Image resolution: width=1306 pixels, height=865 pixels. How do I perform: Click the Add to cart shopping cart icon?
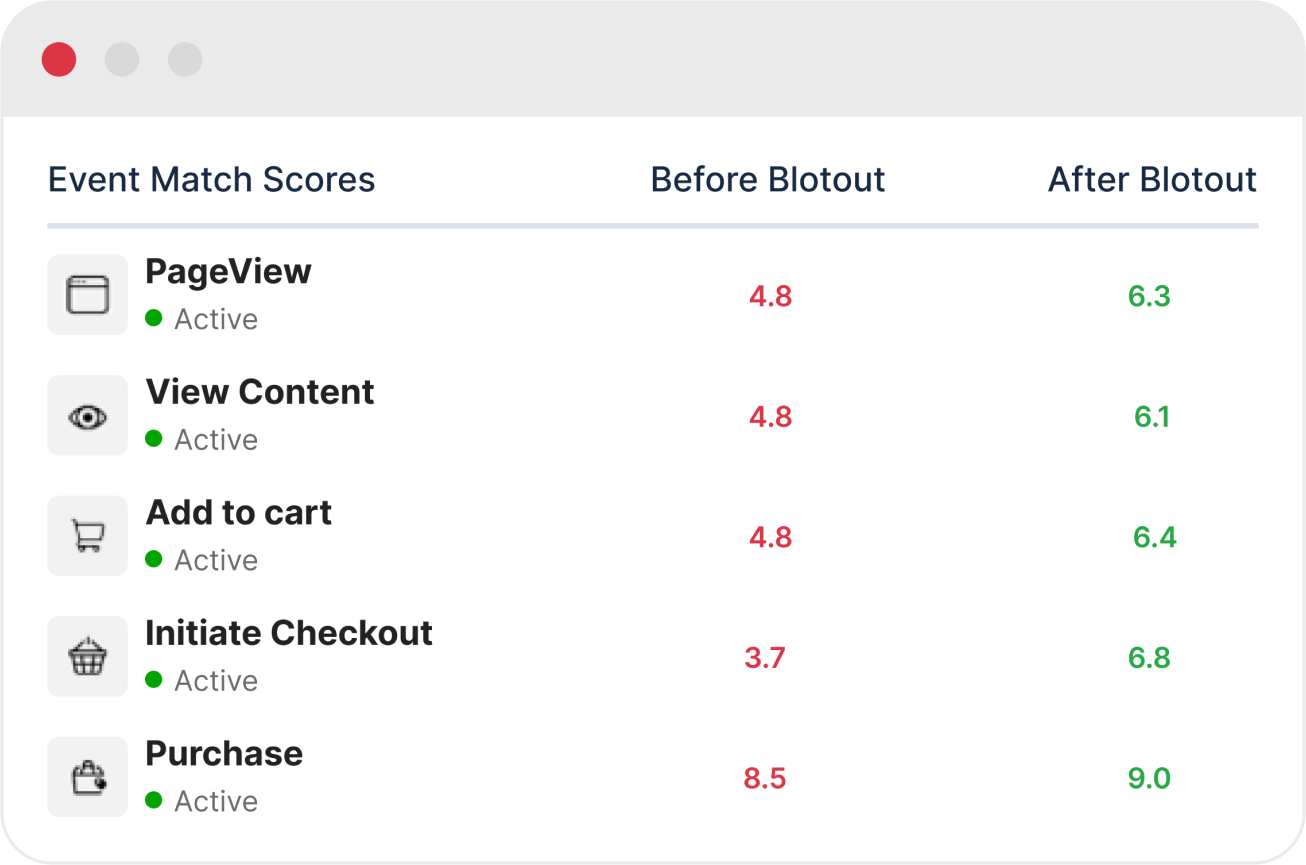87,536
